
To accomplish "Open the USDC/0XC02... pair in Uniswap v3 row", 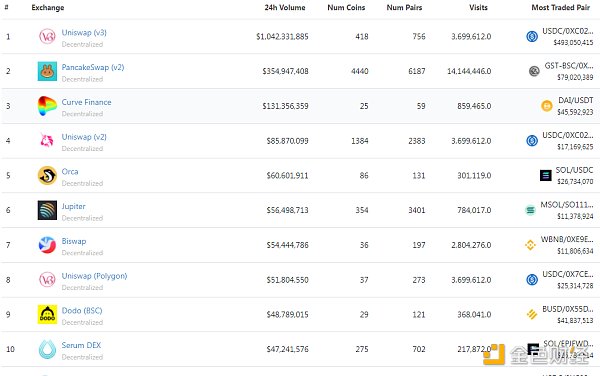I will click(567, 31).
